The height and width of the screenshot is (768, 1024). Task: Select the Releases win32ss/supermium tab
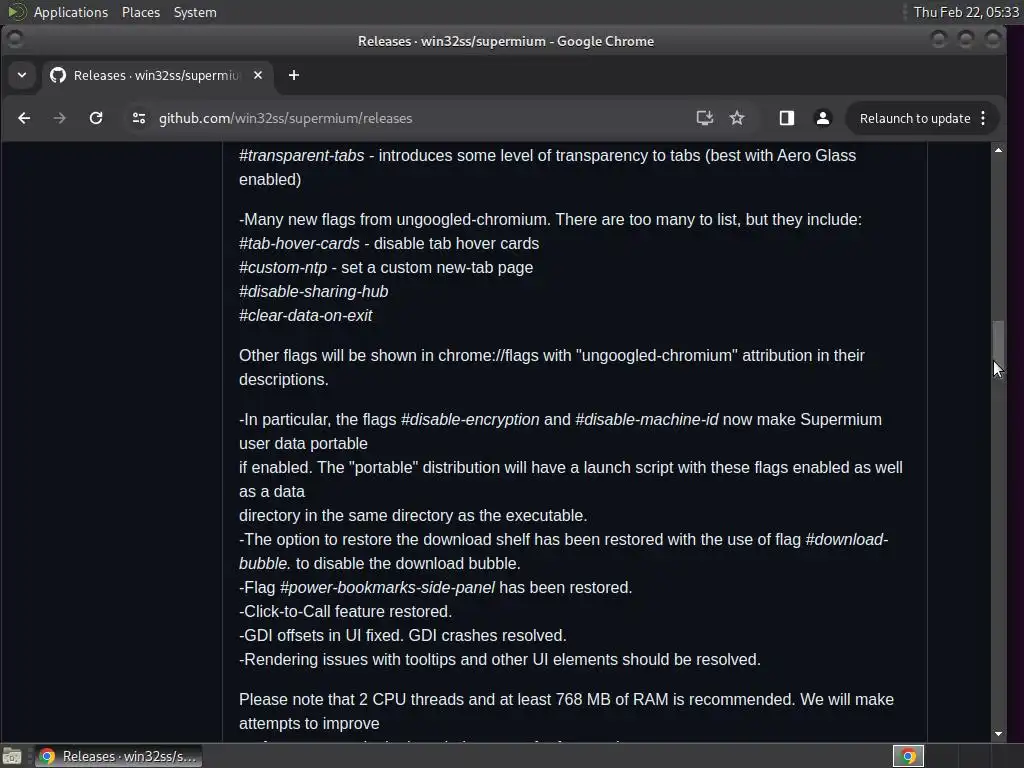[157, 75]
